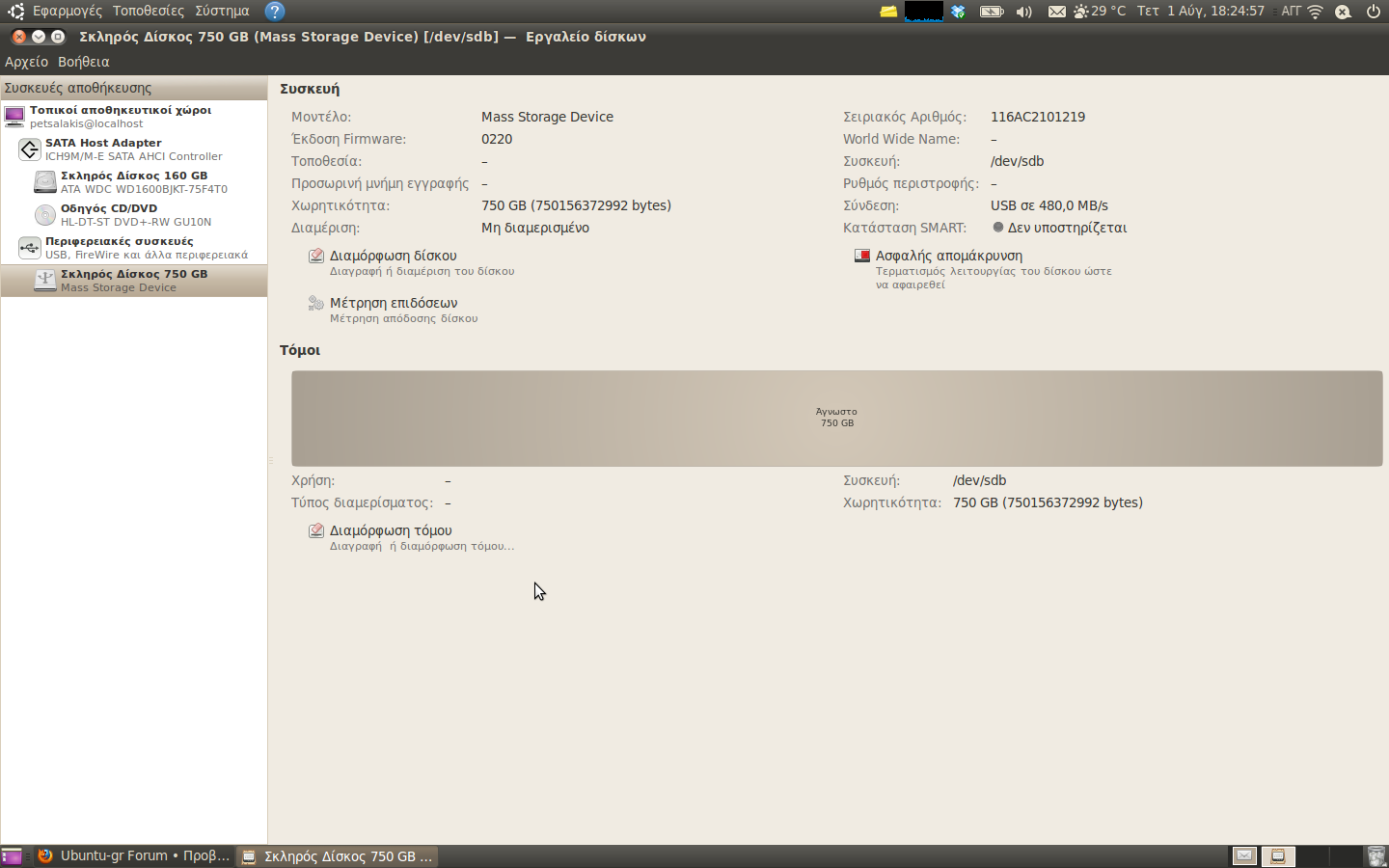Open the Αρχείο menu
Viewport: 1389px width, 868px height.
coord(26,62)
